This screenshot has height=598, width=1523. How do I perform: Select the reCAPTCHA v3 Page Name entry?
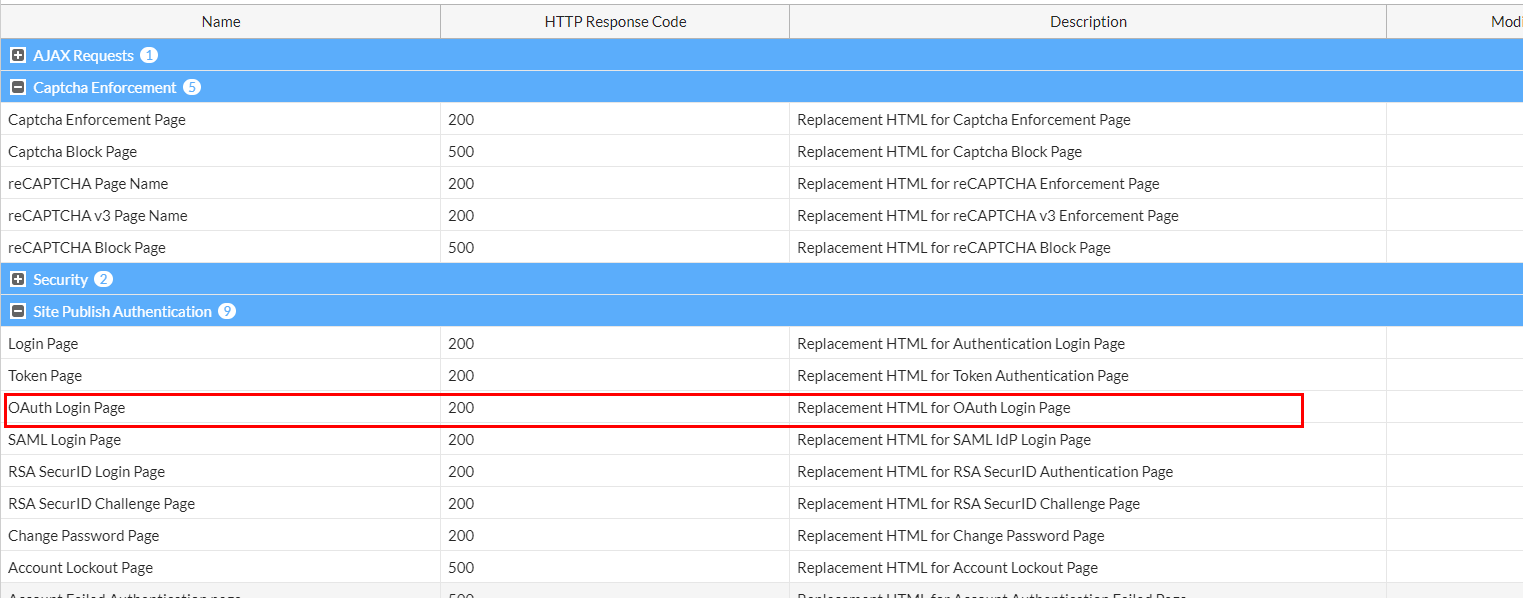pyautogui.click(x=98, y=216)
